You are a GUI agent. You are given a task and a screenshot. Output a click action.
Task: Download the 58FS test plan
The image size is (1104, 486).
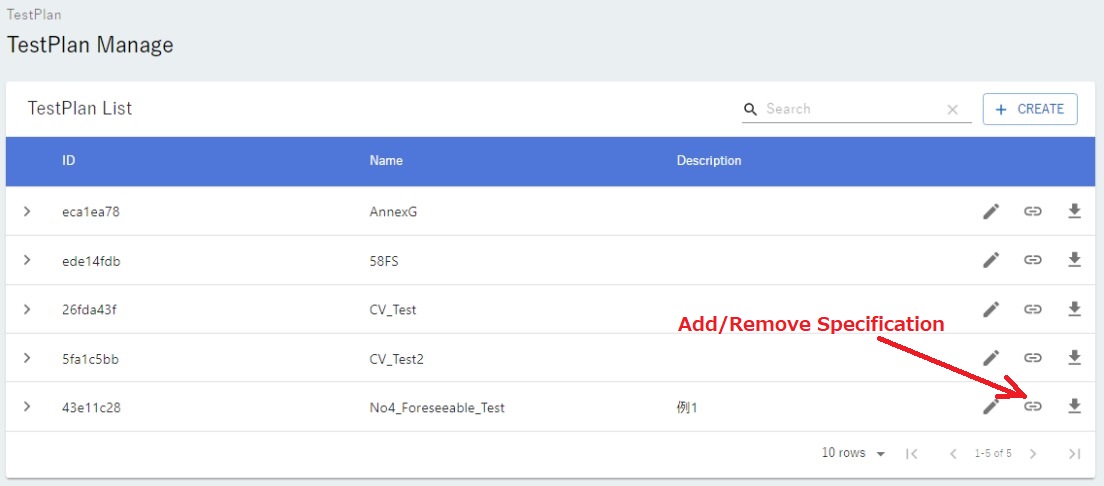1075,260
